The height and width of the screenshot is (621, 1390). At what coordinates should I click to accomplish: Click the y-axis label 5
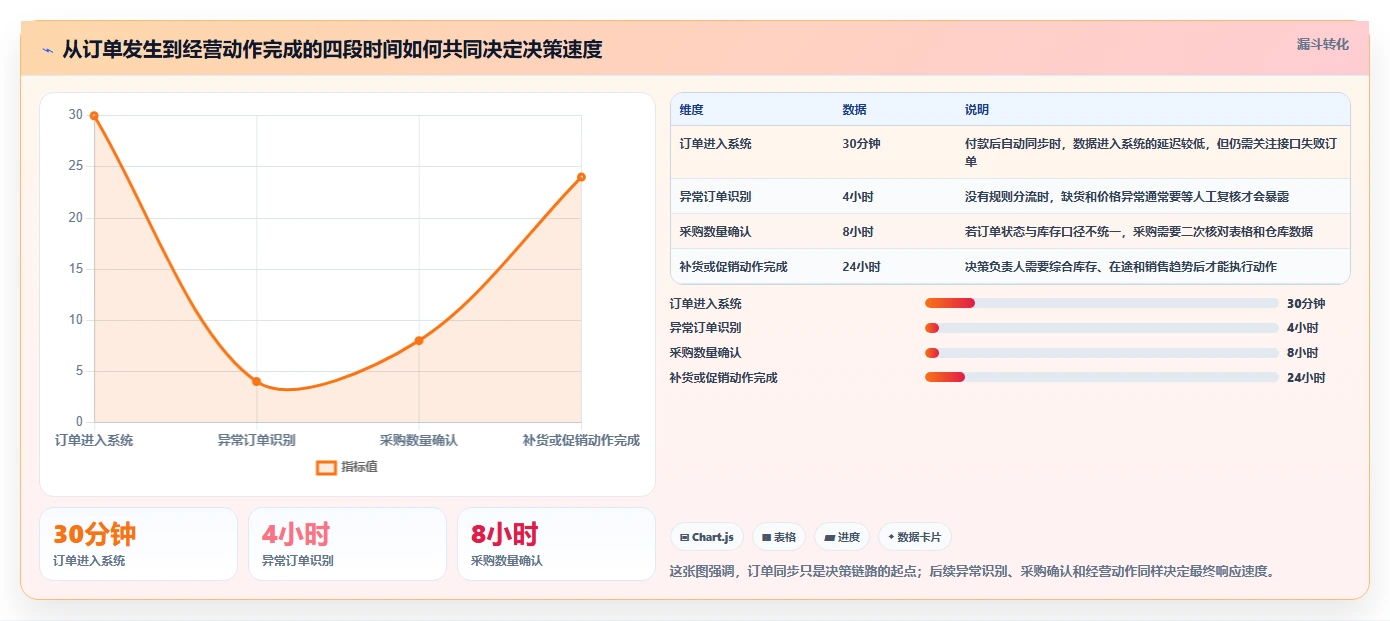(80, 371)
